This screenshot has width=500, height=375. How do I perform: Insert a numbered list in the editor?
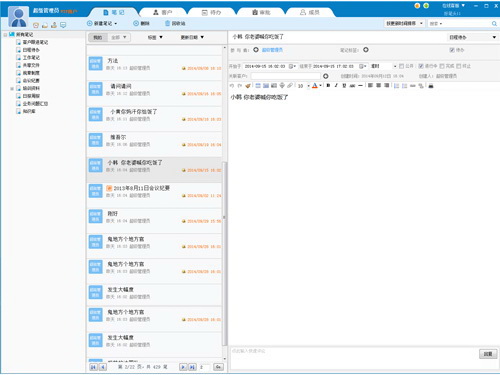click(396, 86)
